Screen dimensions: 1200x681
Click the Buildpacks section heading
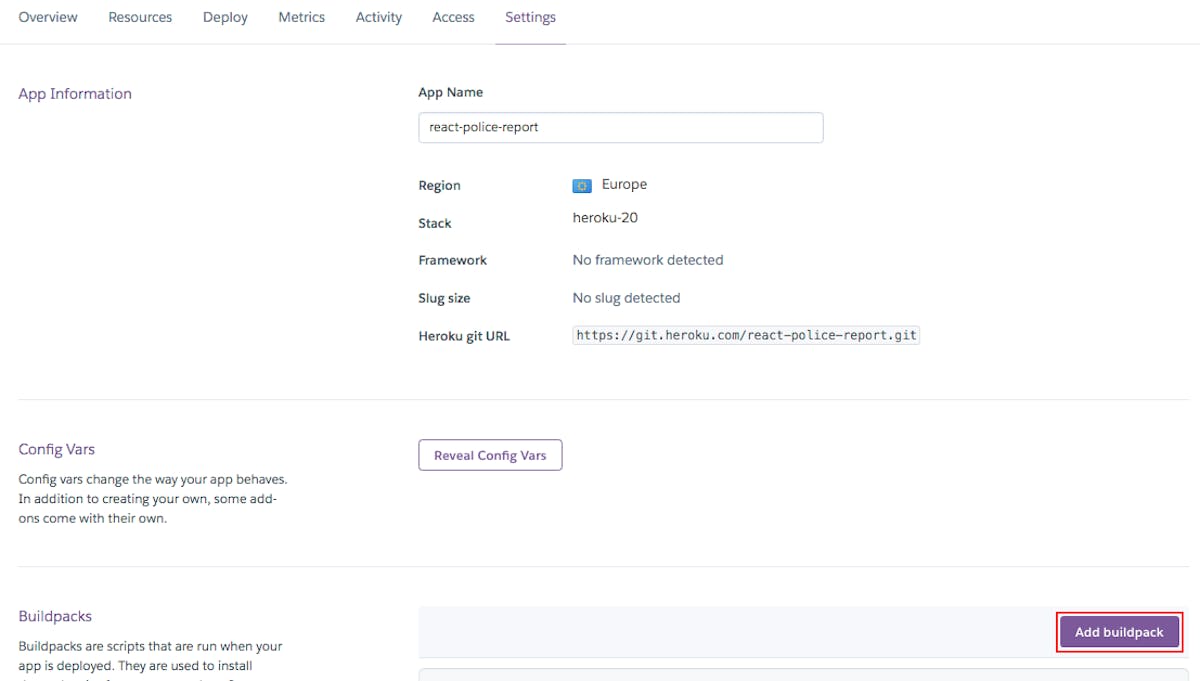(x=55, y=617)
